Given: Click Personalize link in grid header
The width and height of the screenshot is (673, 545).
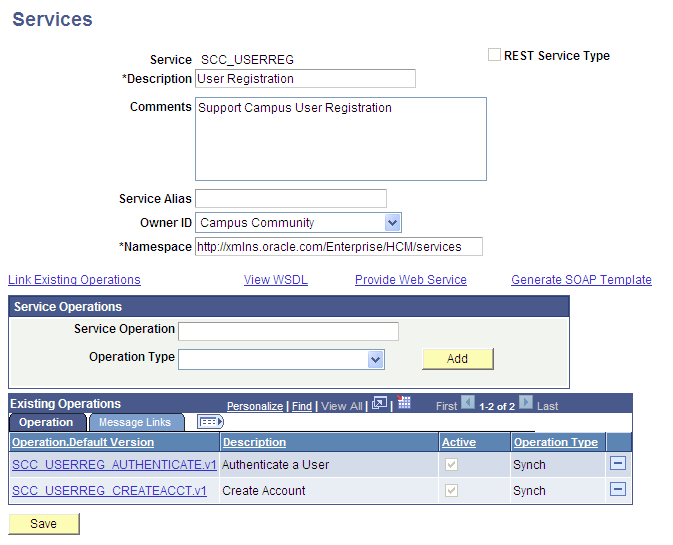Looking at the screenshot, I should [255, 406].
